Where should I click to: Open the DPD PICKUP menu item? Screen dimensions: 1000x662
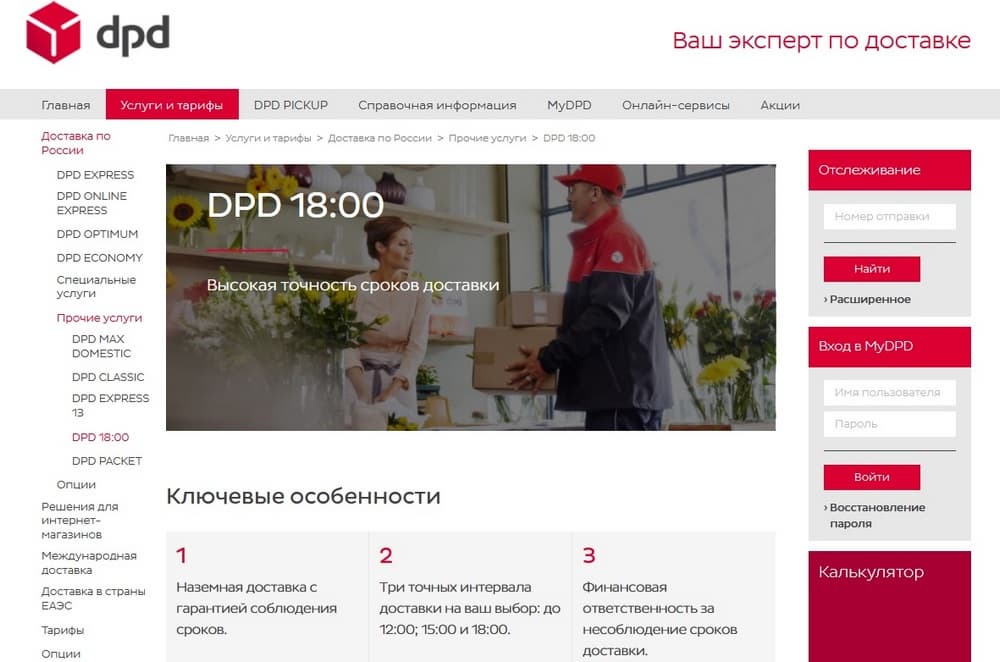point(291,105)
